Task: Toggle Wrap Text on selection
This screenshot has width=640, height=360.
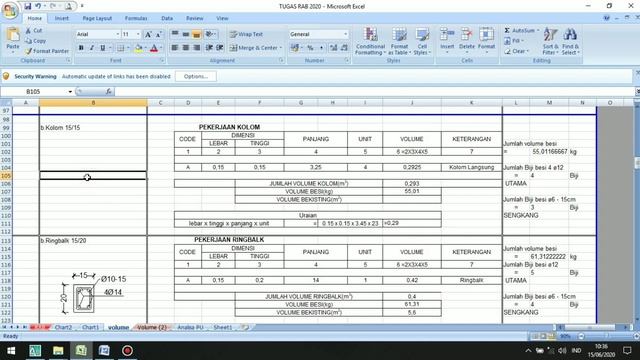Action: click(246, 34)
